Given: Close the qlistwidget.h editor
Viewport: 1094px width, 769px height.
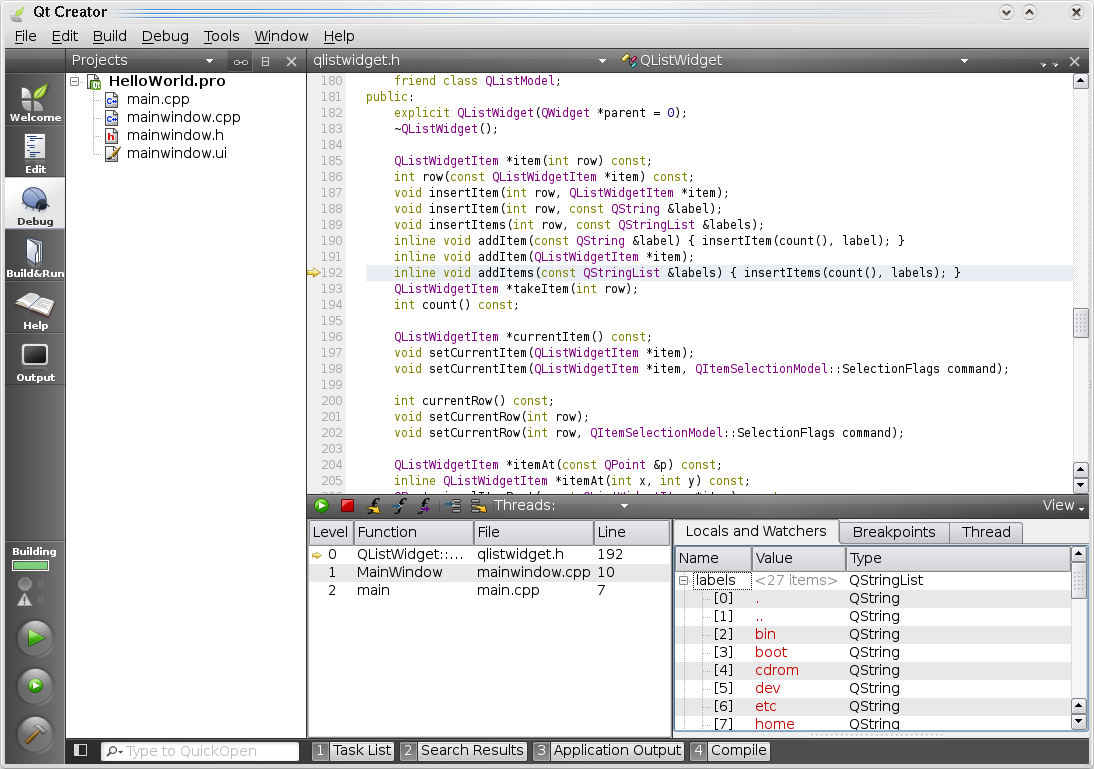Looking at the screenshot, I should (x=1075, y=61).
